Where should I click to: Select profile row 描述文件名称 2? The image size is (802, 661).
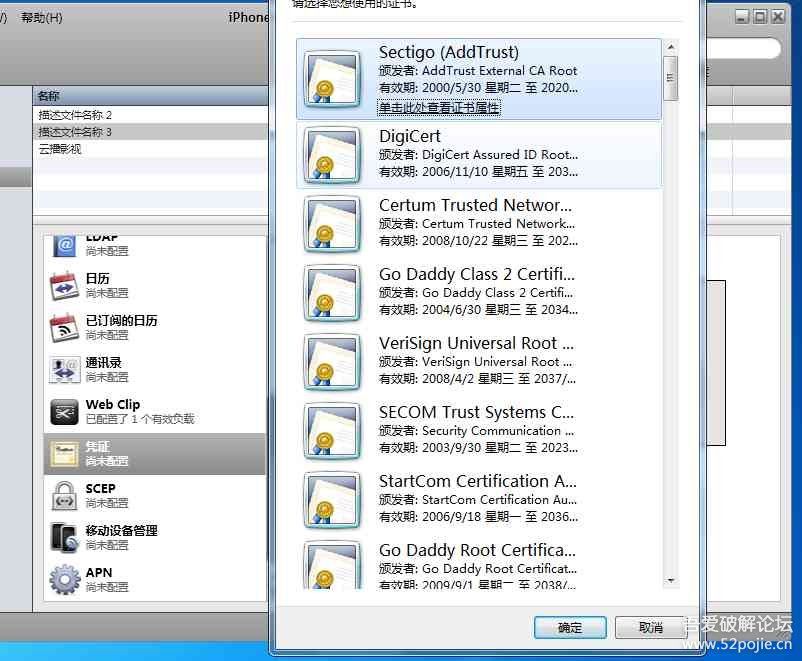click(x=150, y=115)
